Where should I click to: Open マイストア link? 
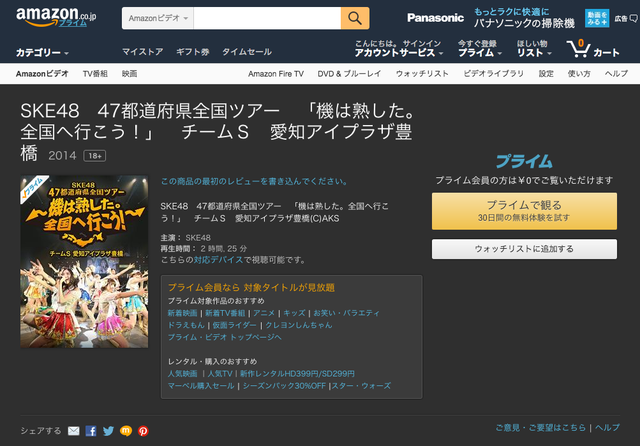[142, 52]
